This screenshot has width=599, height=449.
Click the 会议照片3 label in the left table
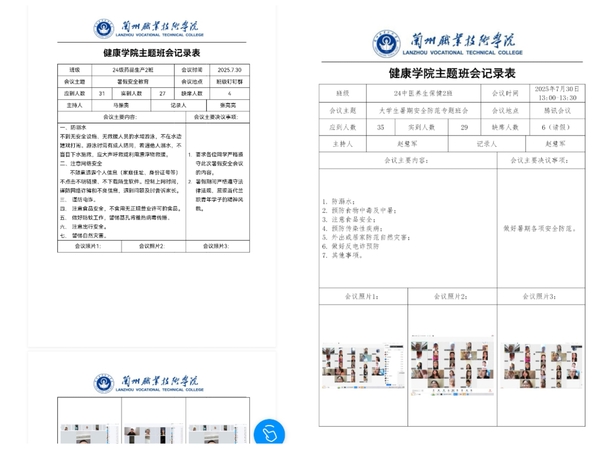click(x=216, y=246)
